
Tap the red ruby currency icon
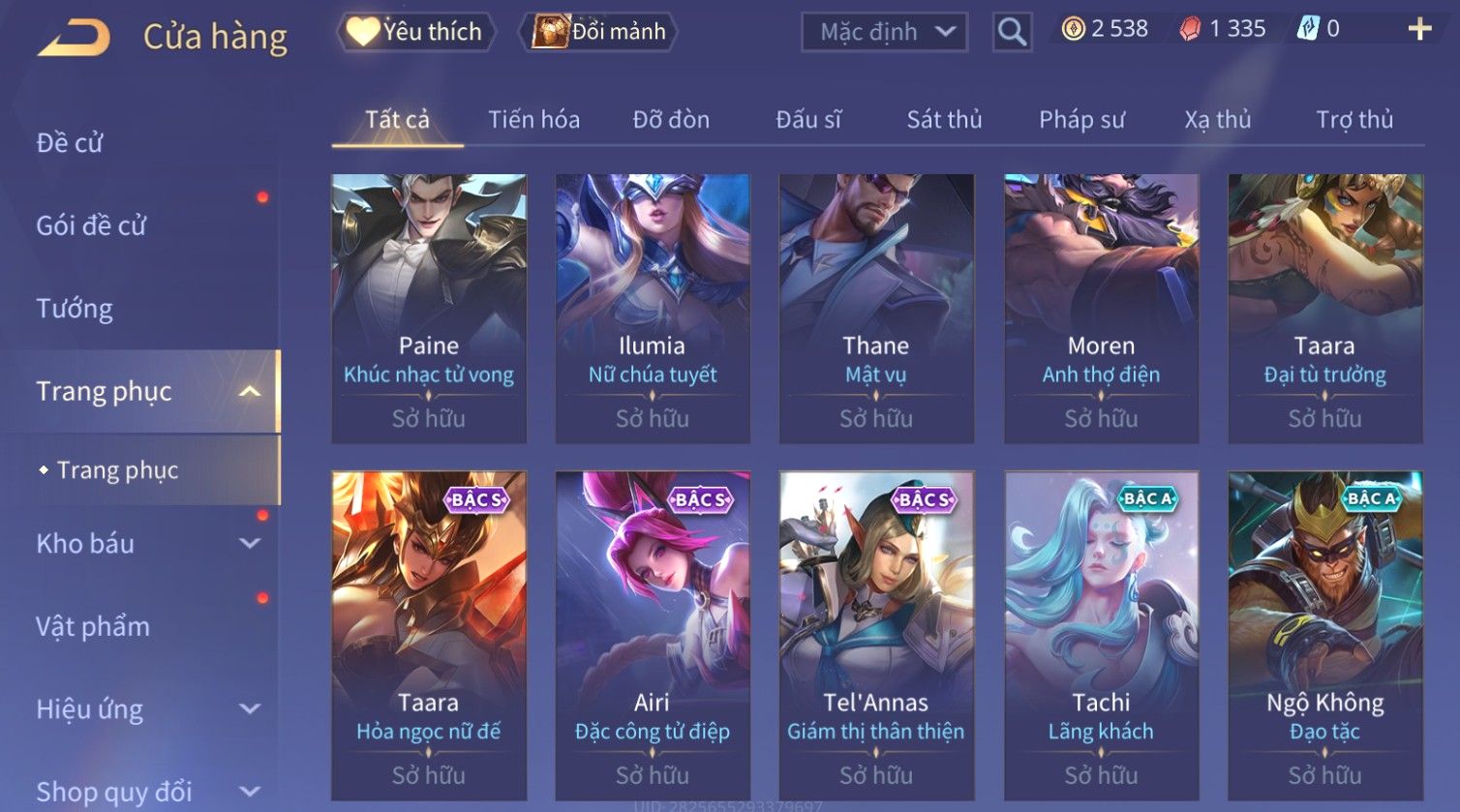click(1190, 30)
